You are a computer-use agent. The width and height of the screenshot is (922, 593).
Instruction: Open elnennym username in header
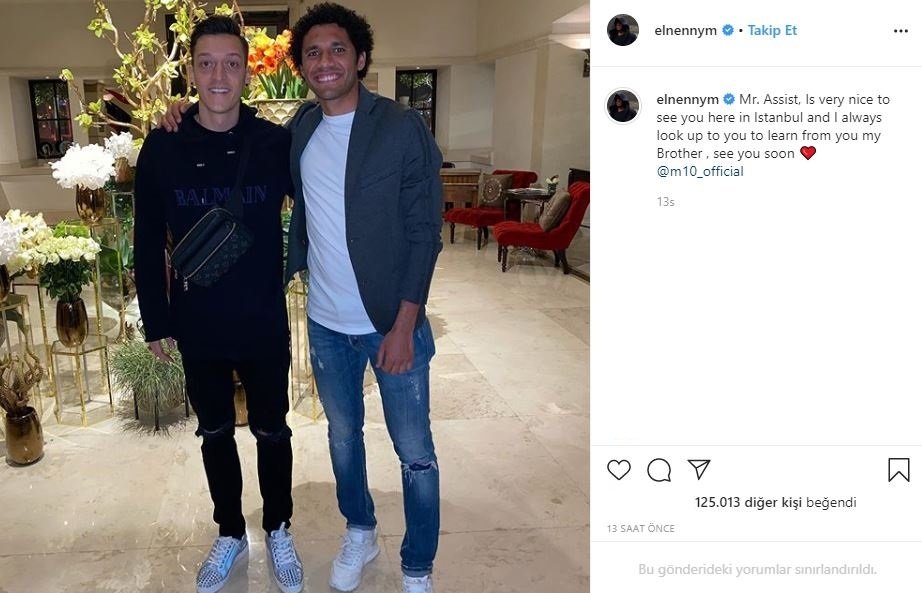[x=686, y=31]
